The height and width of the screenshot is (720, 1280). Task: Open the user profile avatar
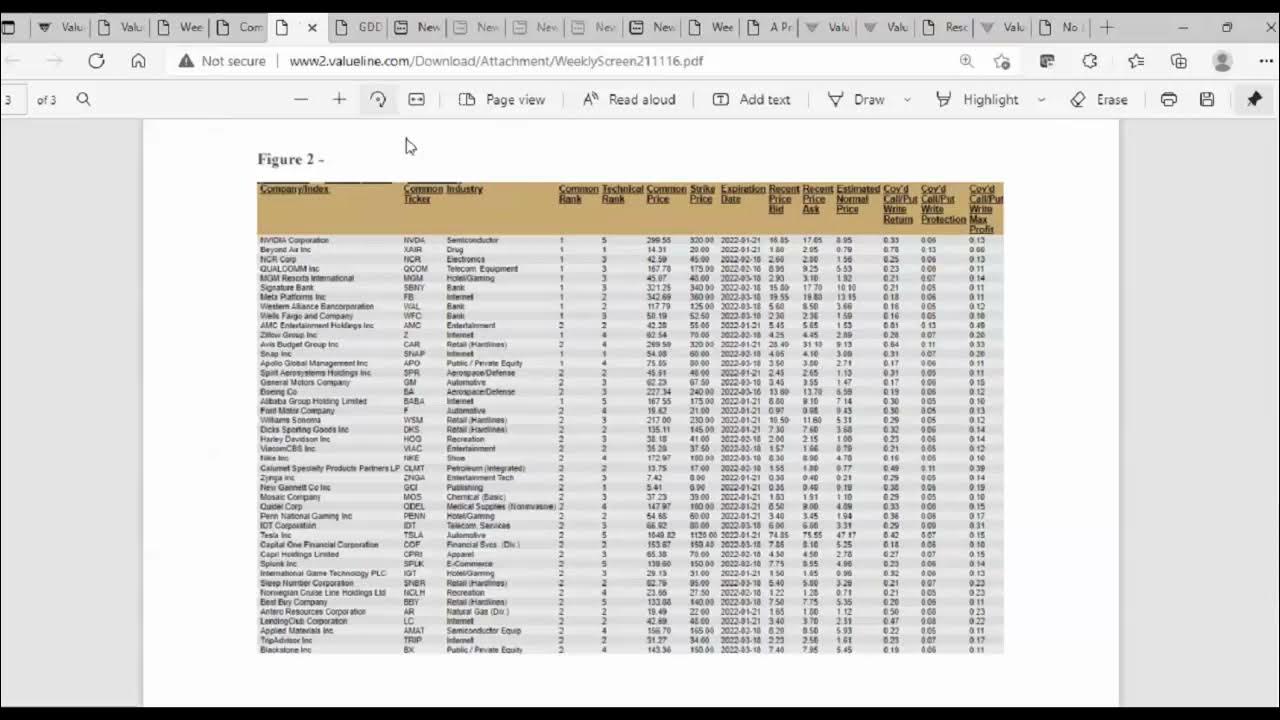point(1222,61)
